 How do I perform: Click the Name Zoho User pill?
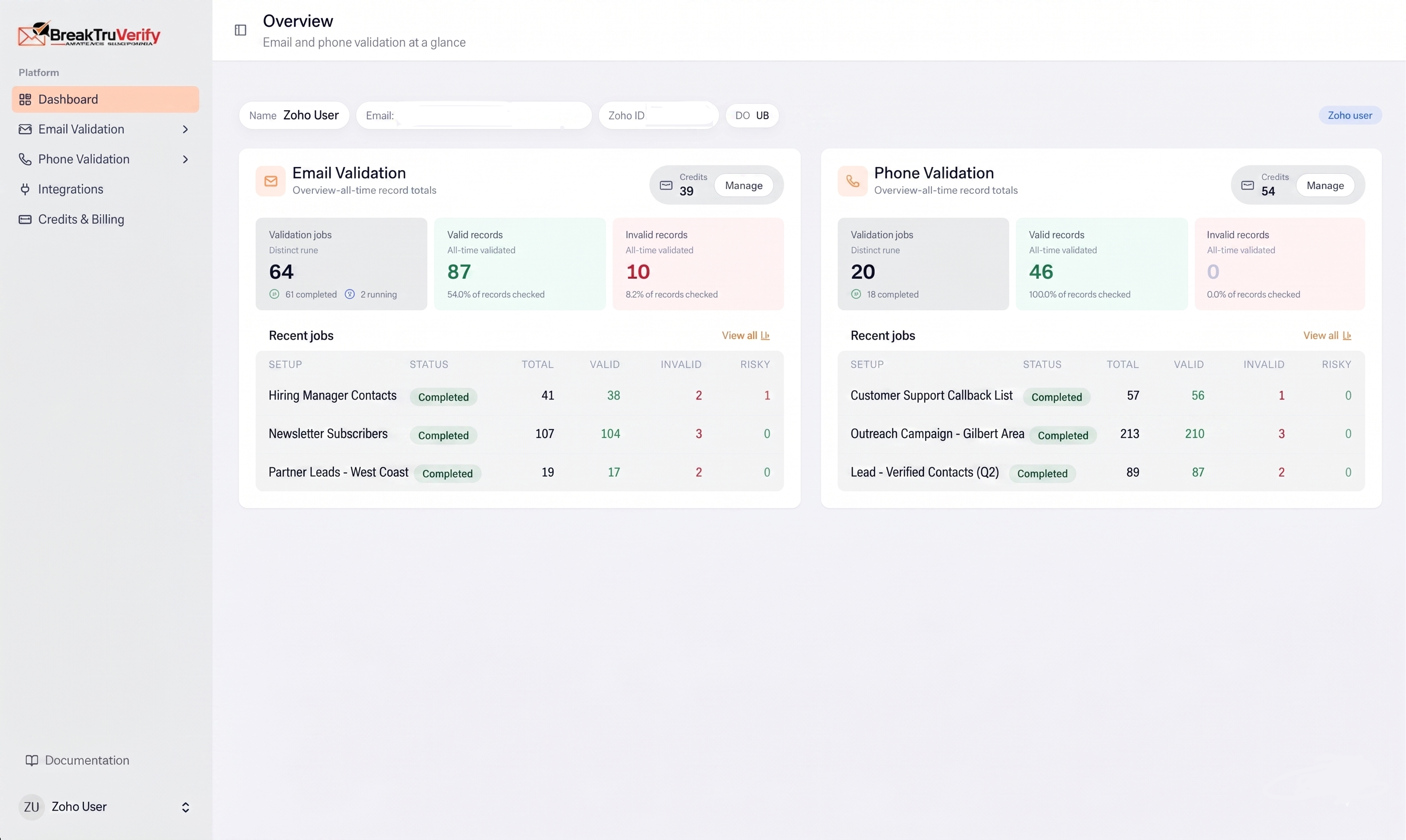295,115
